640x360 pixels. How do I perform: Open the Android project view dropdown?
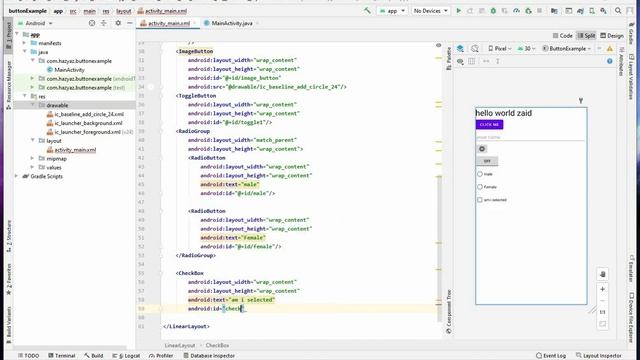36,23
